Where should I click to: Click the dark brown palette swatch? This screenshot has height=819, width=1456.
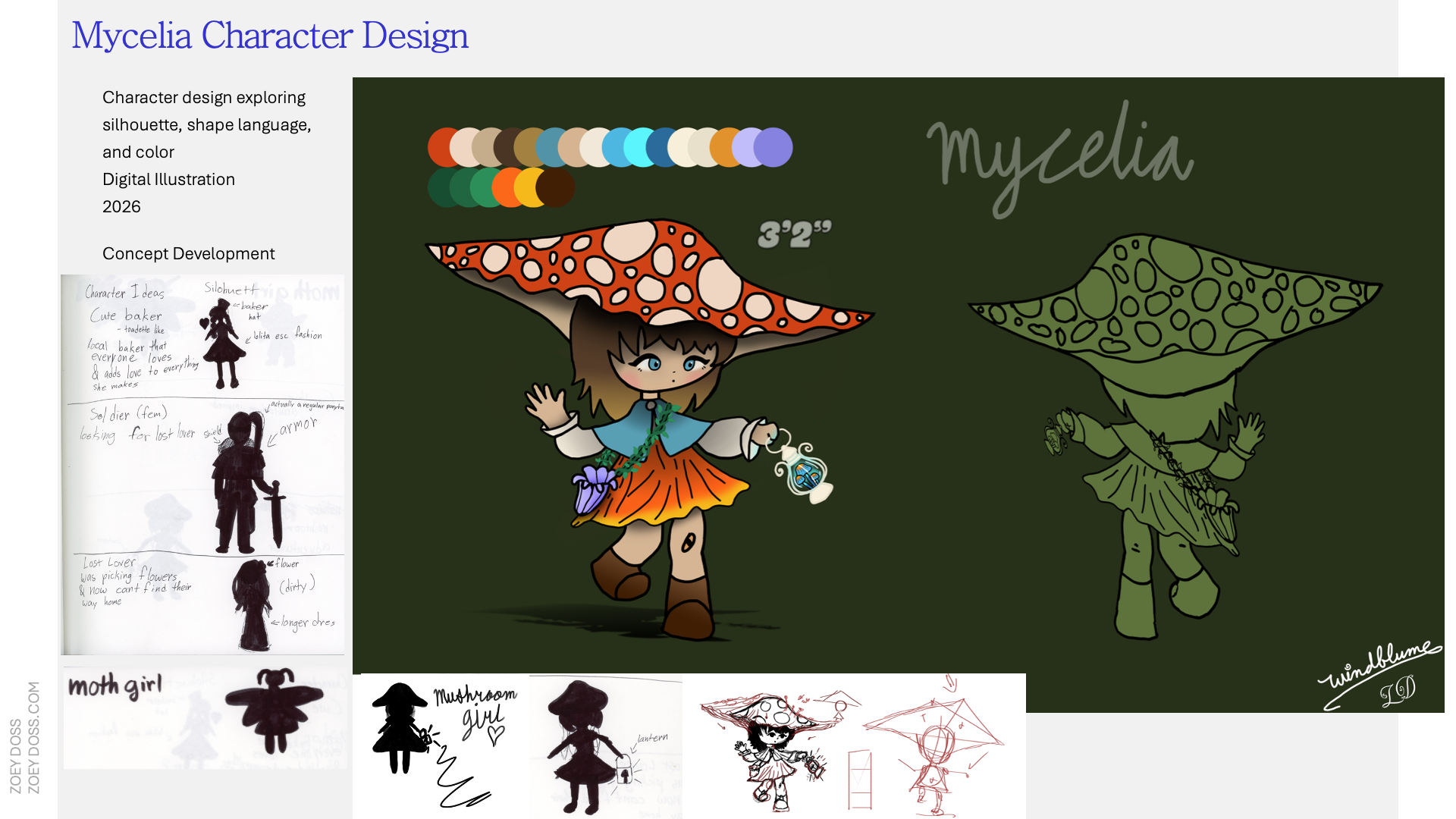557,187
